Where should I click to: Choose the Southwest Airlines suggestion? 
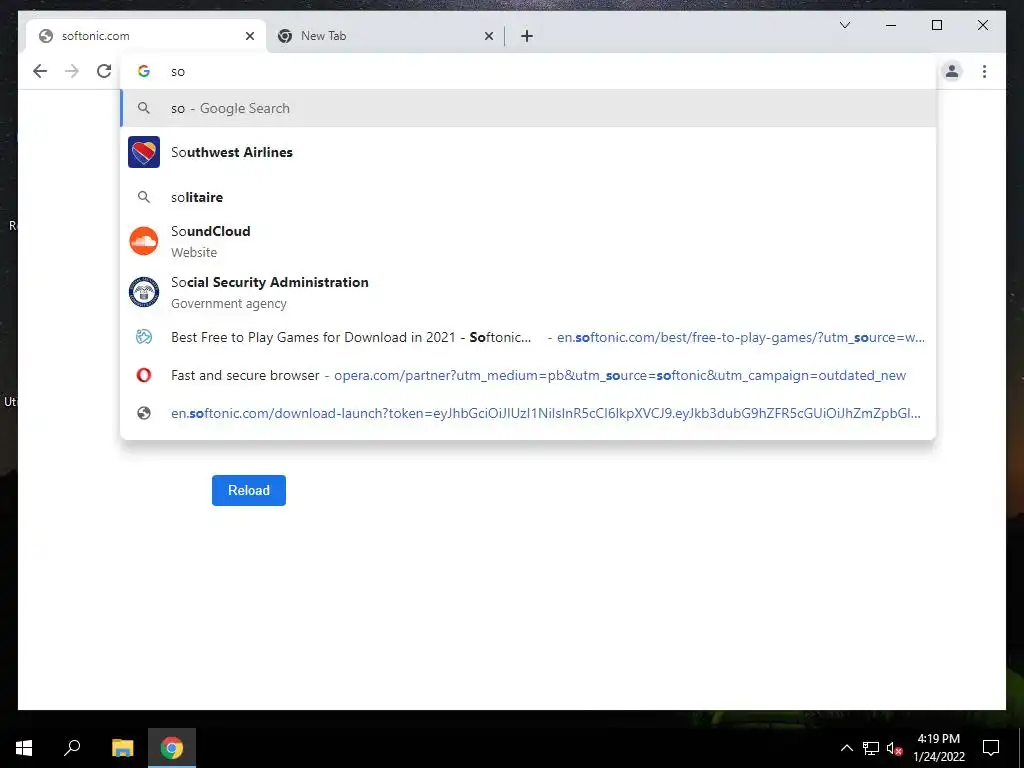[x=528, y=152]
